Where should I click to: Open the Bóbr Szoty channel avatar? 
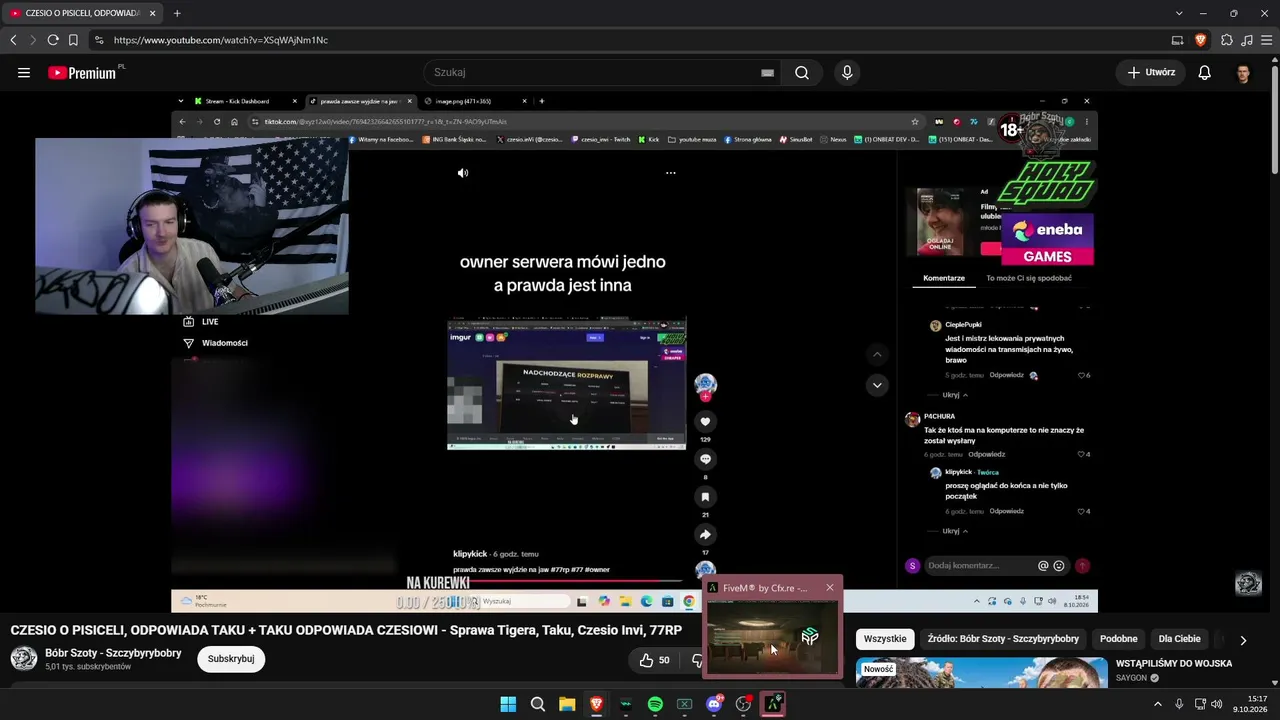coord(24,658)
